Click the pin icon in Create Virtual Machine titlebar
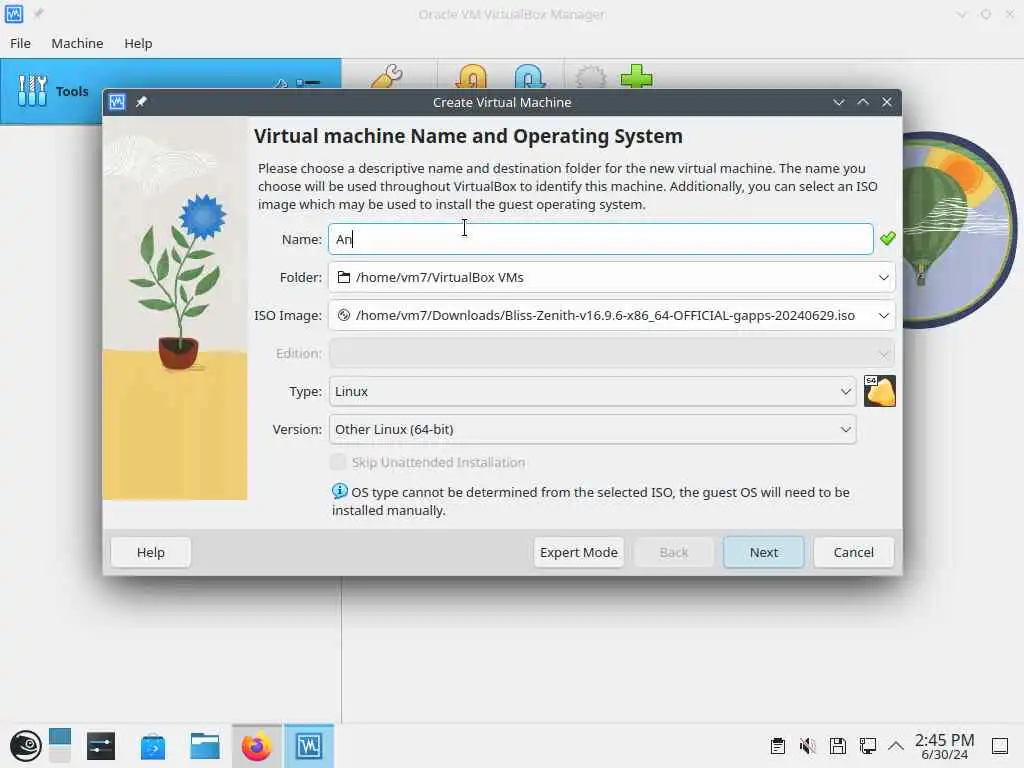 (141, 102)
